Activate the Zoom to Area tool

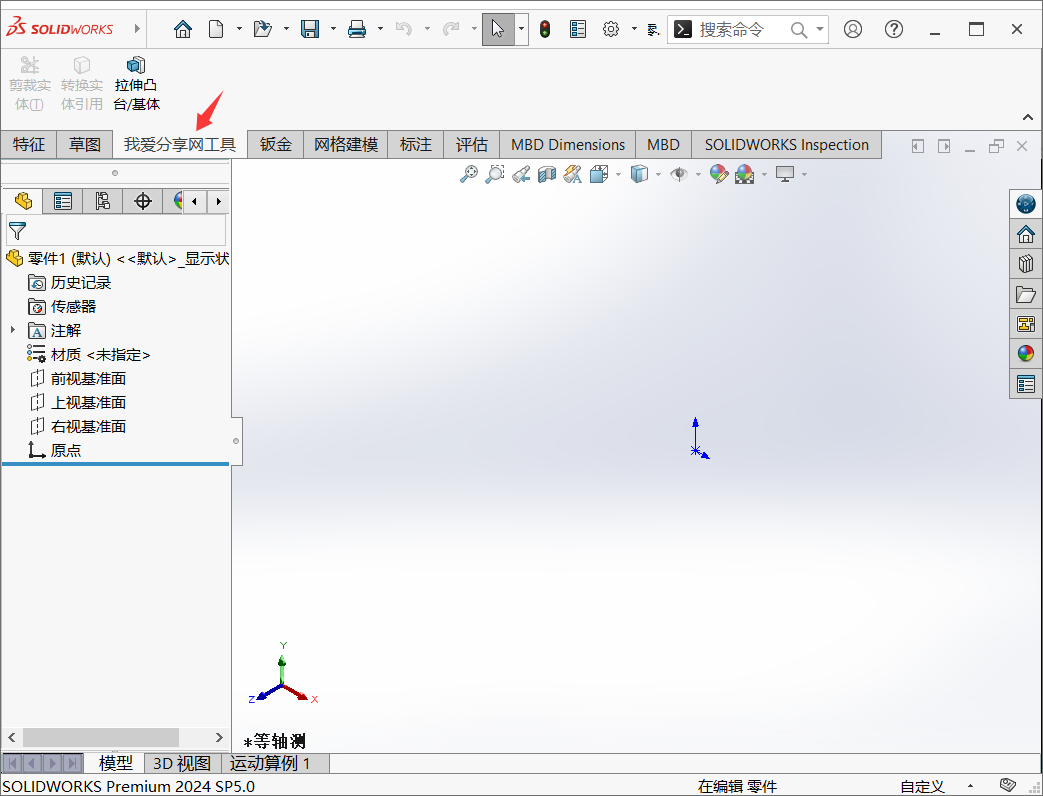click(x=494, y=174)
